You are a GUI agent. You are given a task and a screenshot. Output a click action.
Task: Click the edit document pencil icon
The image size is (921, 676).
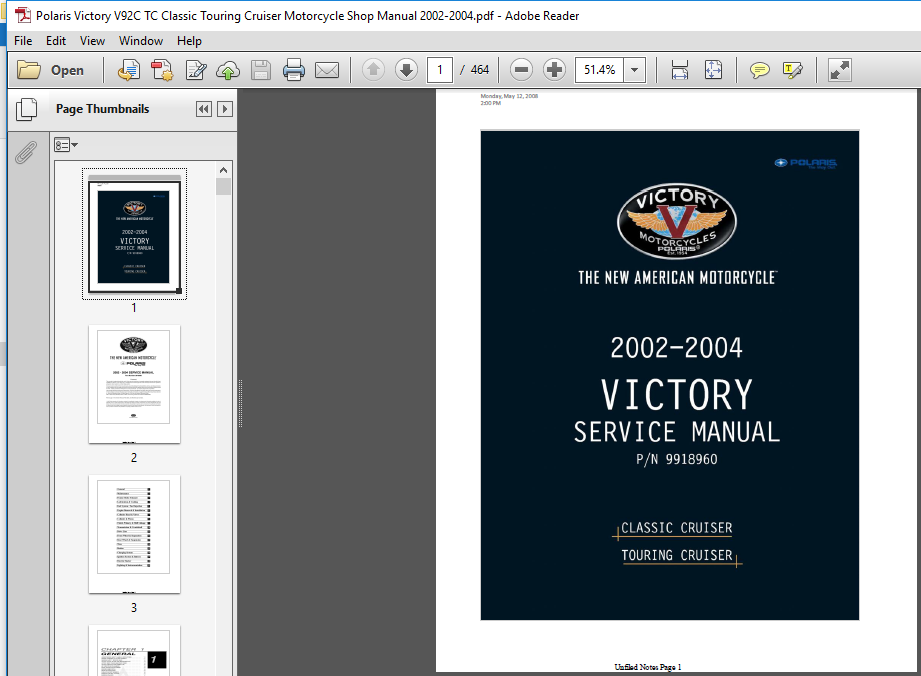[x=196, y=70]
